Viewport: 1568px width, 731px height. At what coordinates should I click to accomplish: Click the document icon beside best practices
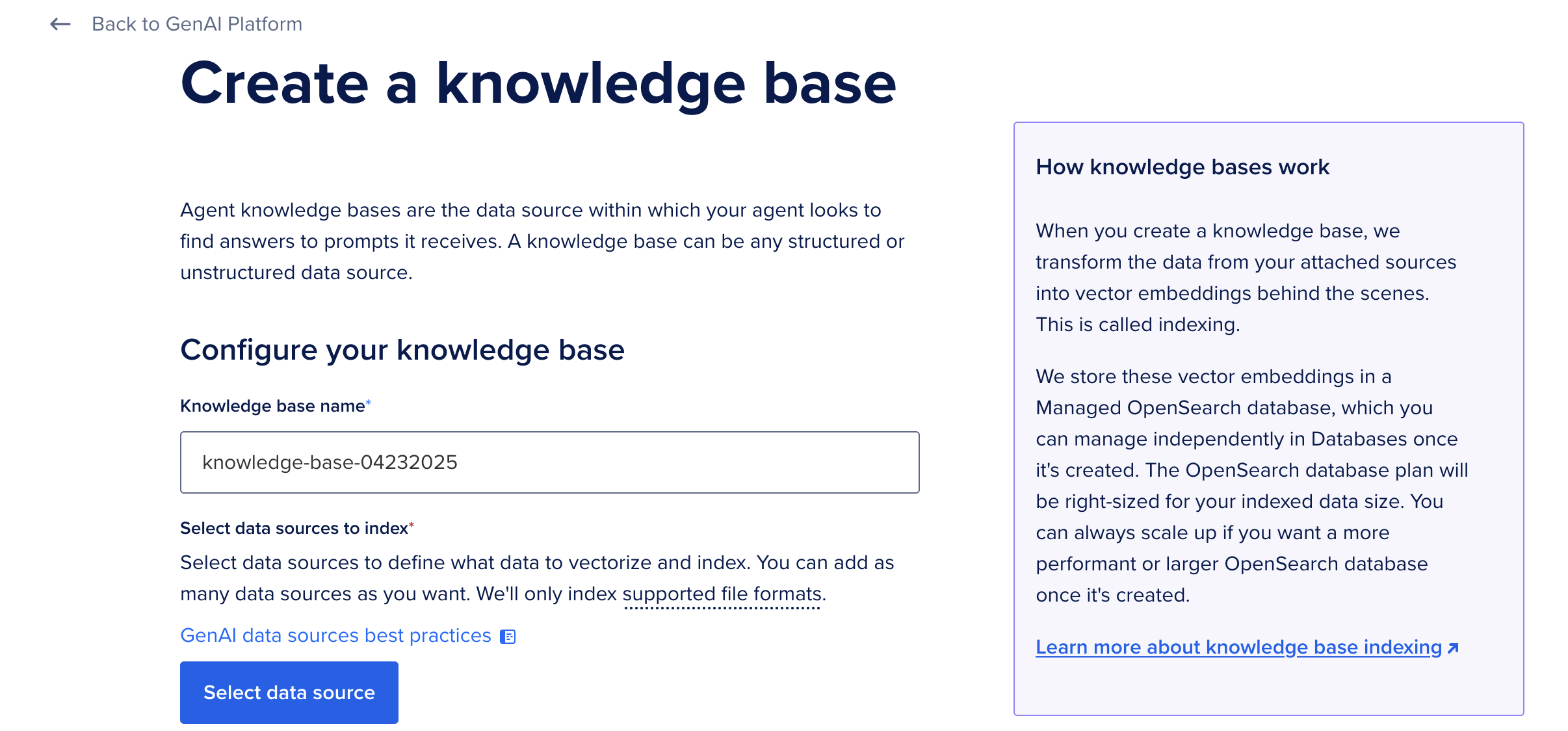click(x=508, y=637)
